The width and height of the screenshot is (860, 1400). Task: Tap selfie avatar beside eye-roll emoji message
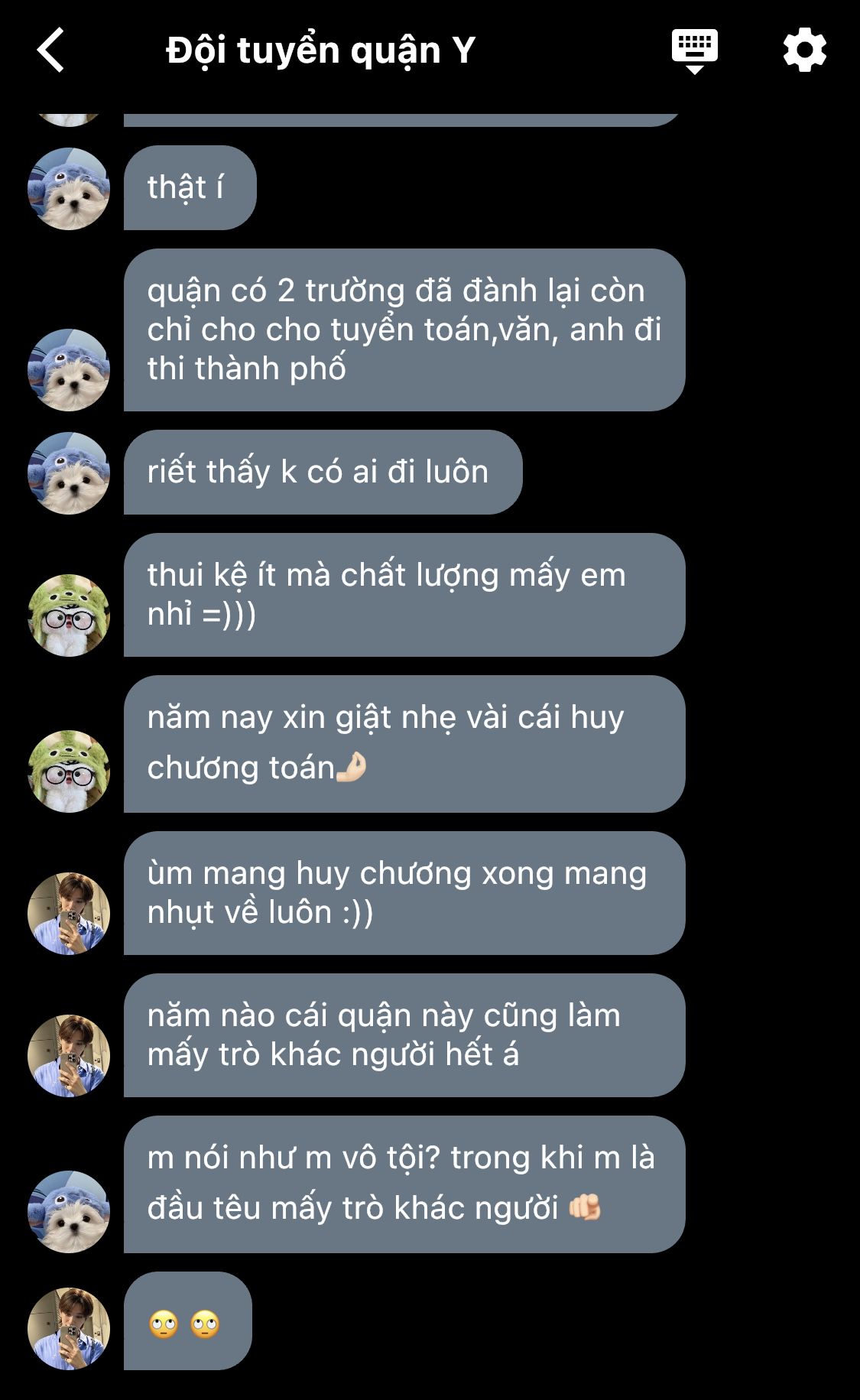69,1329
